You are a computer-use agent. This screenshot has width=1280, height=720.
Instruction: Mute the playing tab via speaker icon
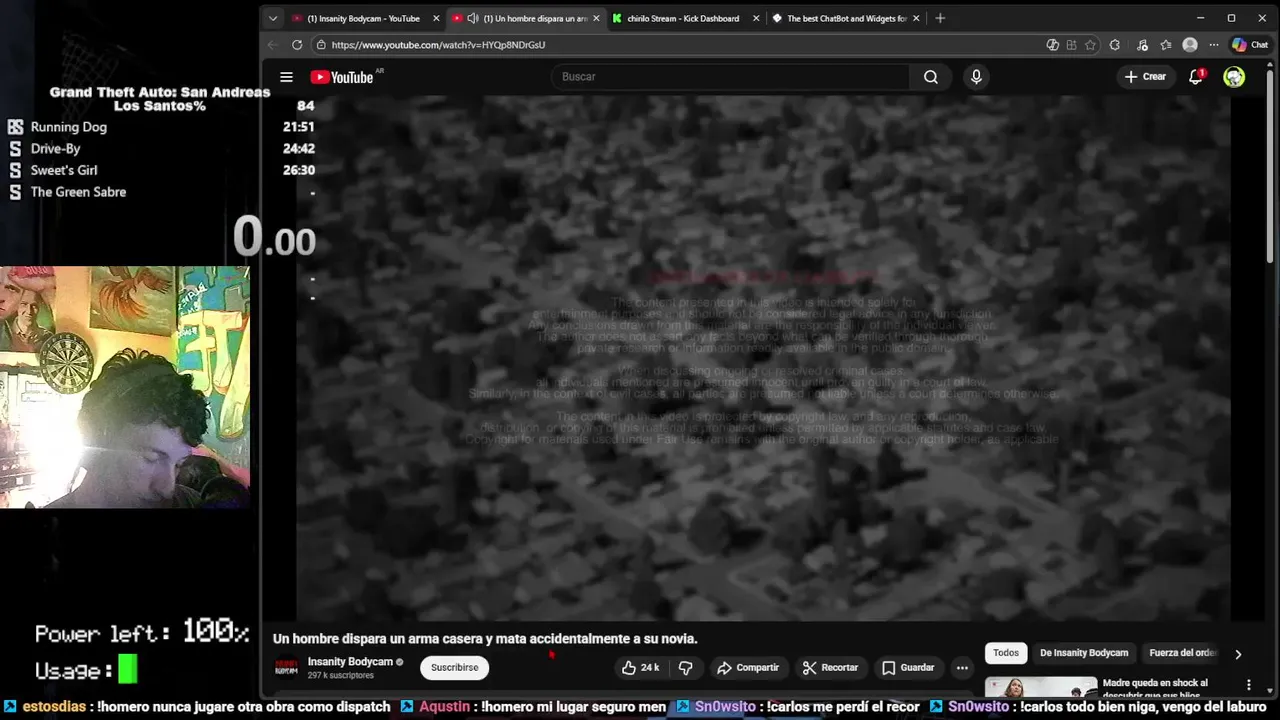pyautogui.click(x=473, y=18)
